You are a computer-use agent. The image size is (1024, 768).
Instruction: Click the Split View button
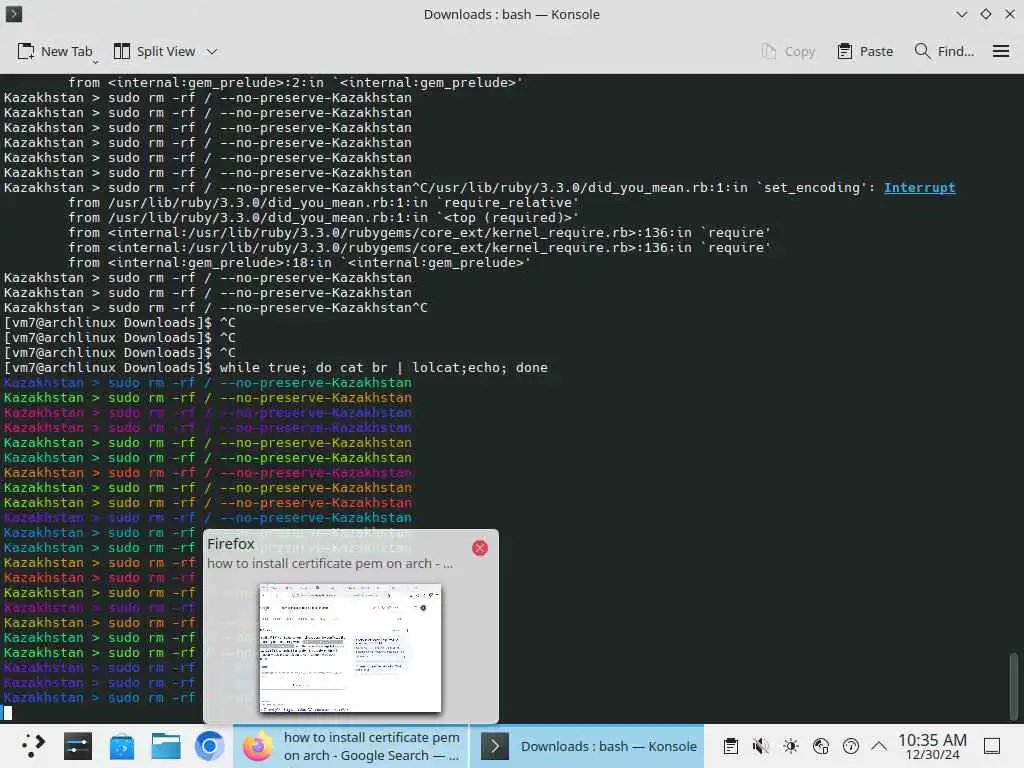click(155, 51)
